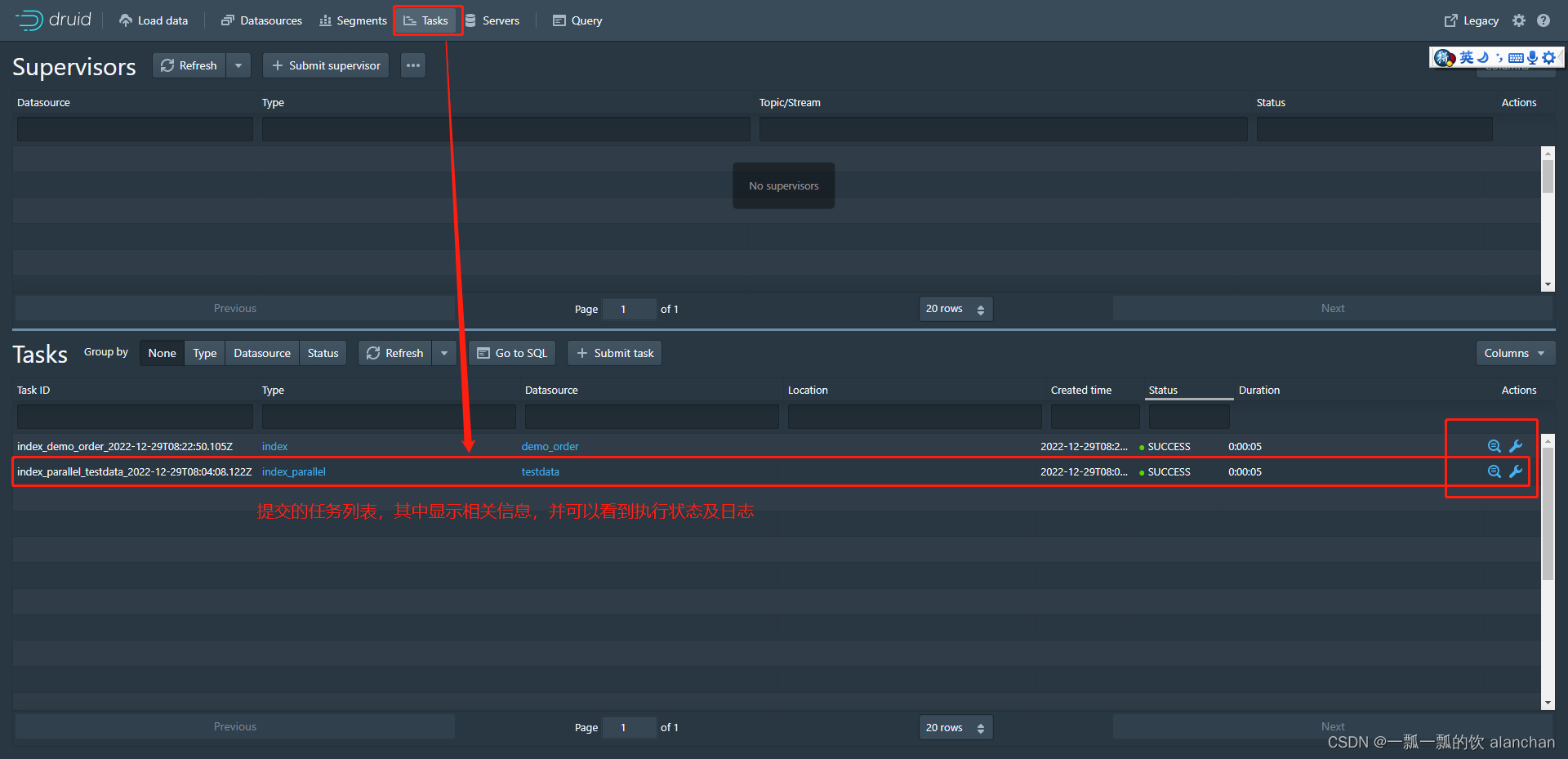
Task: Click index_parallel type link
Action: pyautogui.click(x=293, y=471)
